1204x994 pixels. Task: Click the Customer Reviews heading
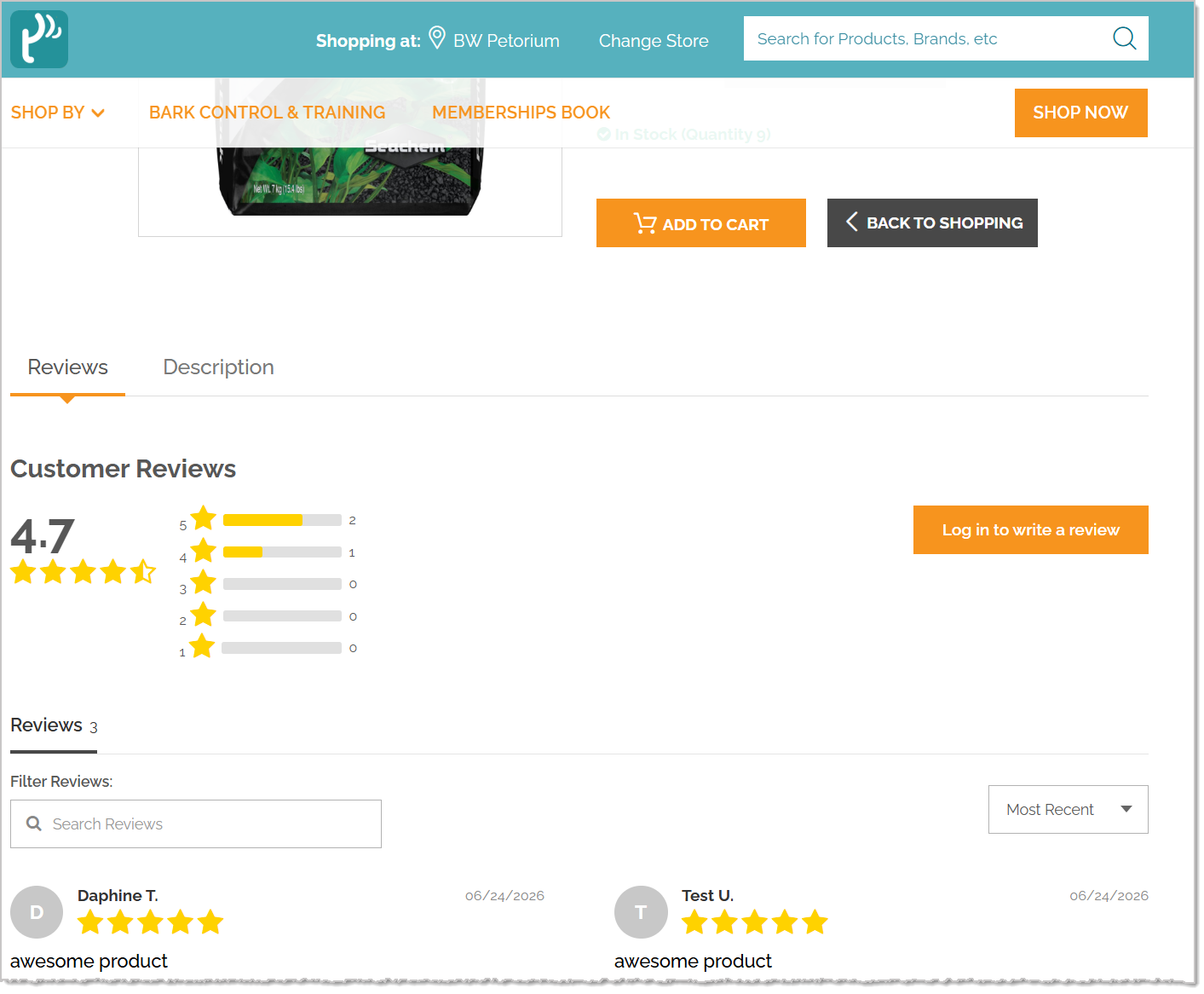[x=124, y=469]
